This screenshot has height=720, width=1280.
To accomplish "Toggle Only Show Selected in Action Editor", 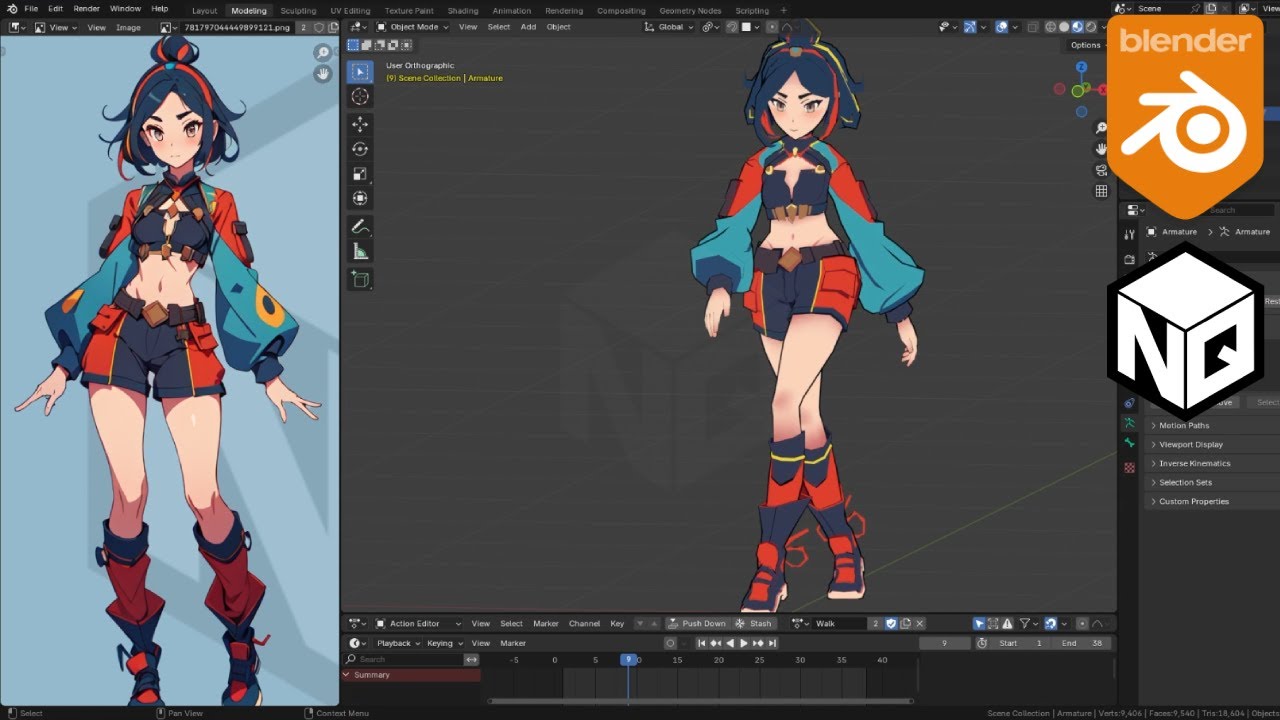I will tap(979, 623).
